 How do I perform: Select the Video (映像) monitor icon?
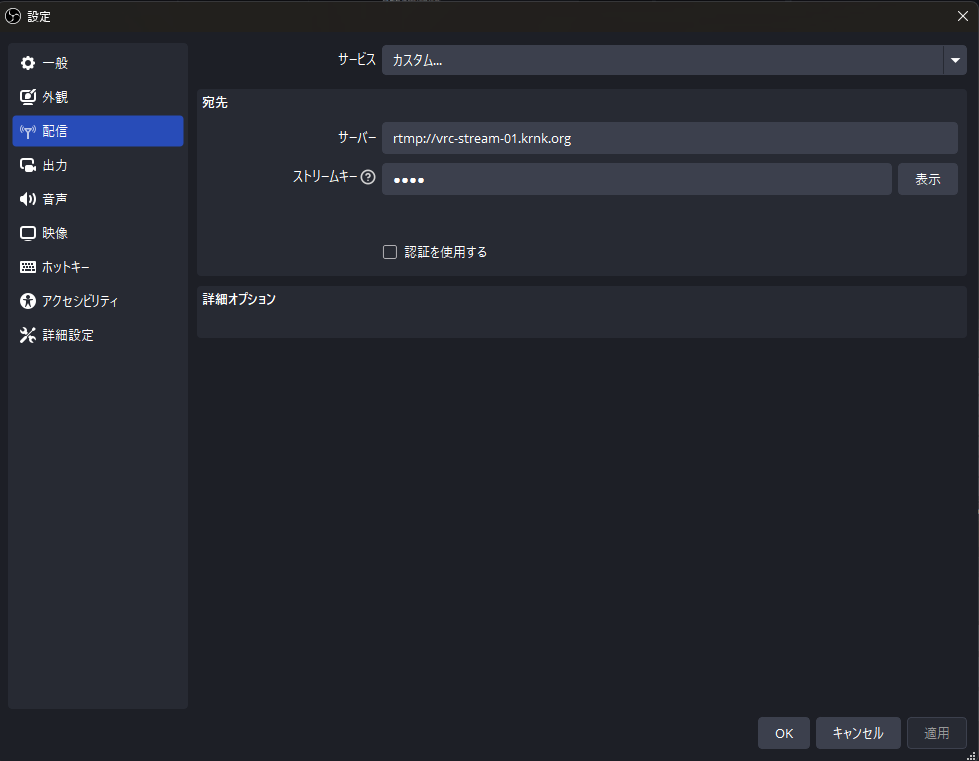pyautogui.click(x=28, y=233)
